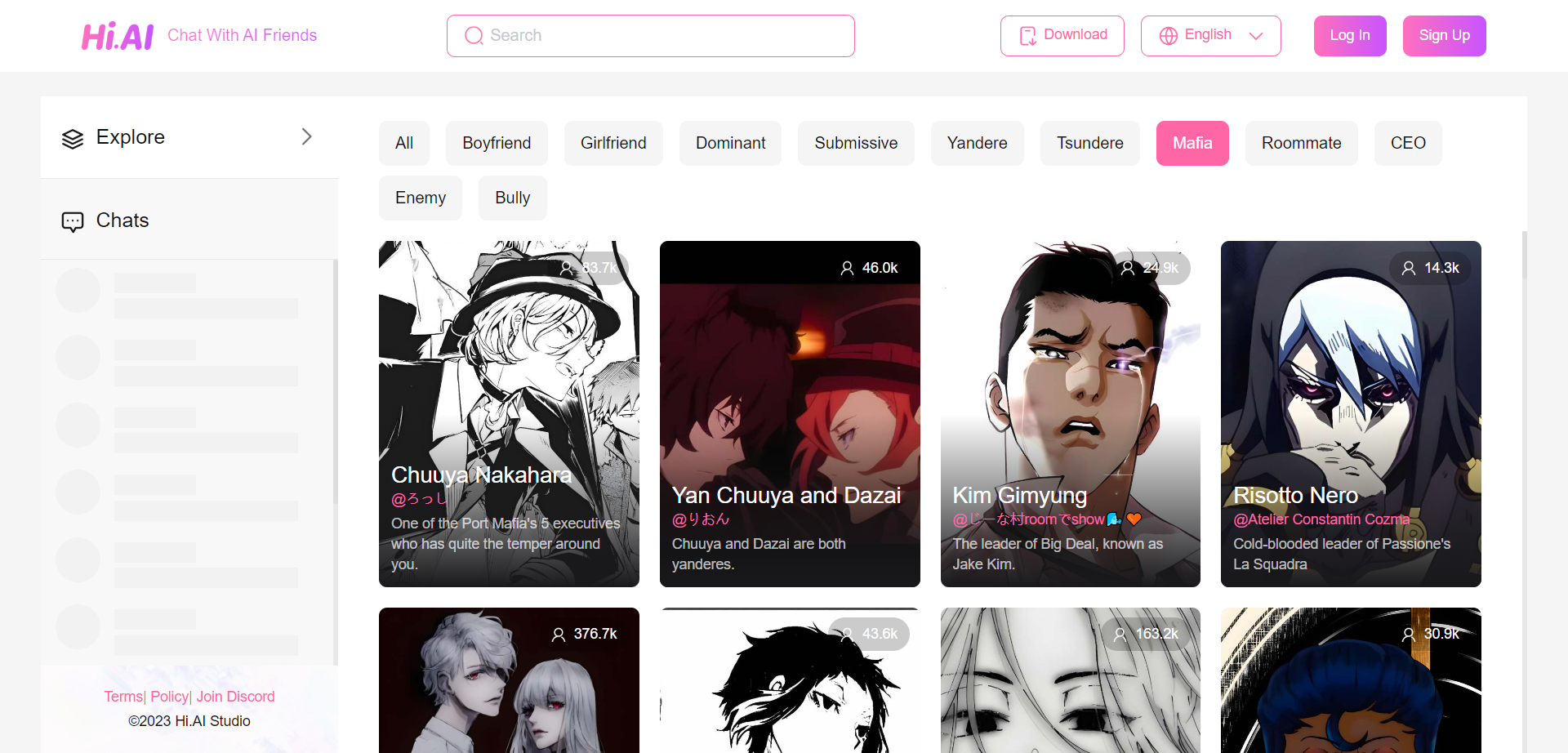The image size is (1568, 753).
Task: Open the Explore menu item
Action: coord(189,137)
